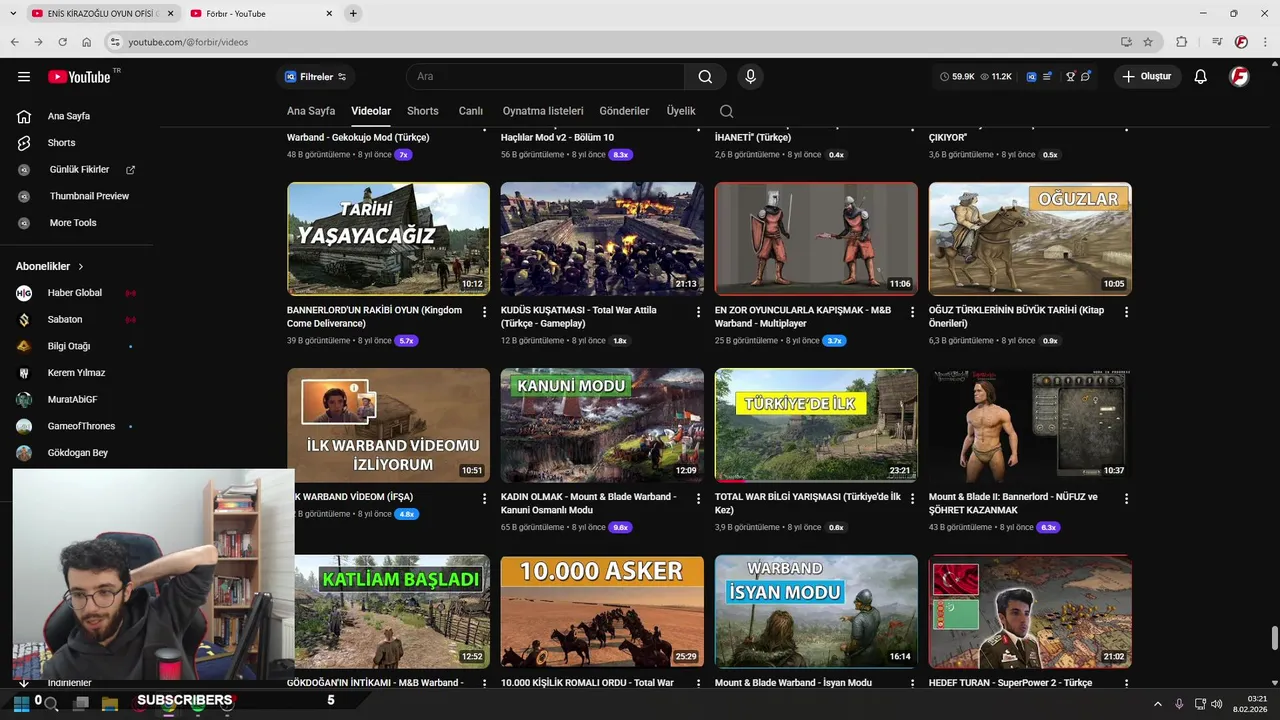The image size is (1280, 720).
Task: Click the search magnifier button
Action: tap(705, 77)
